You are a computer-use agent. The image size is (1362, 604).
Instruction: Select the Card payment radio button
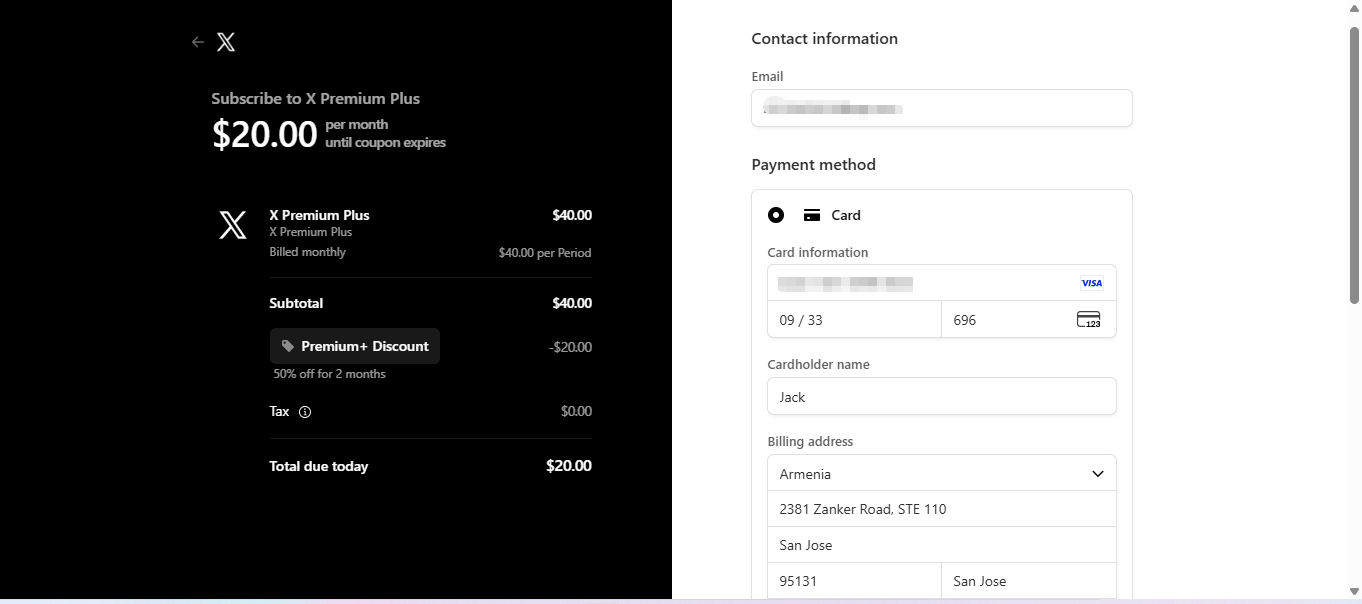point(776,215)
